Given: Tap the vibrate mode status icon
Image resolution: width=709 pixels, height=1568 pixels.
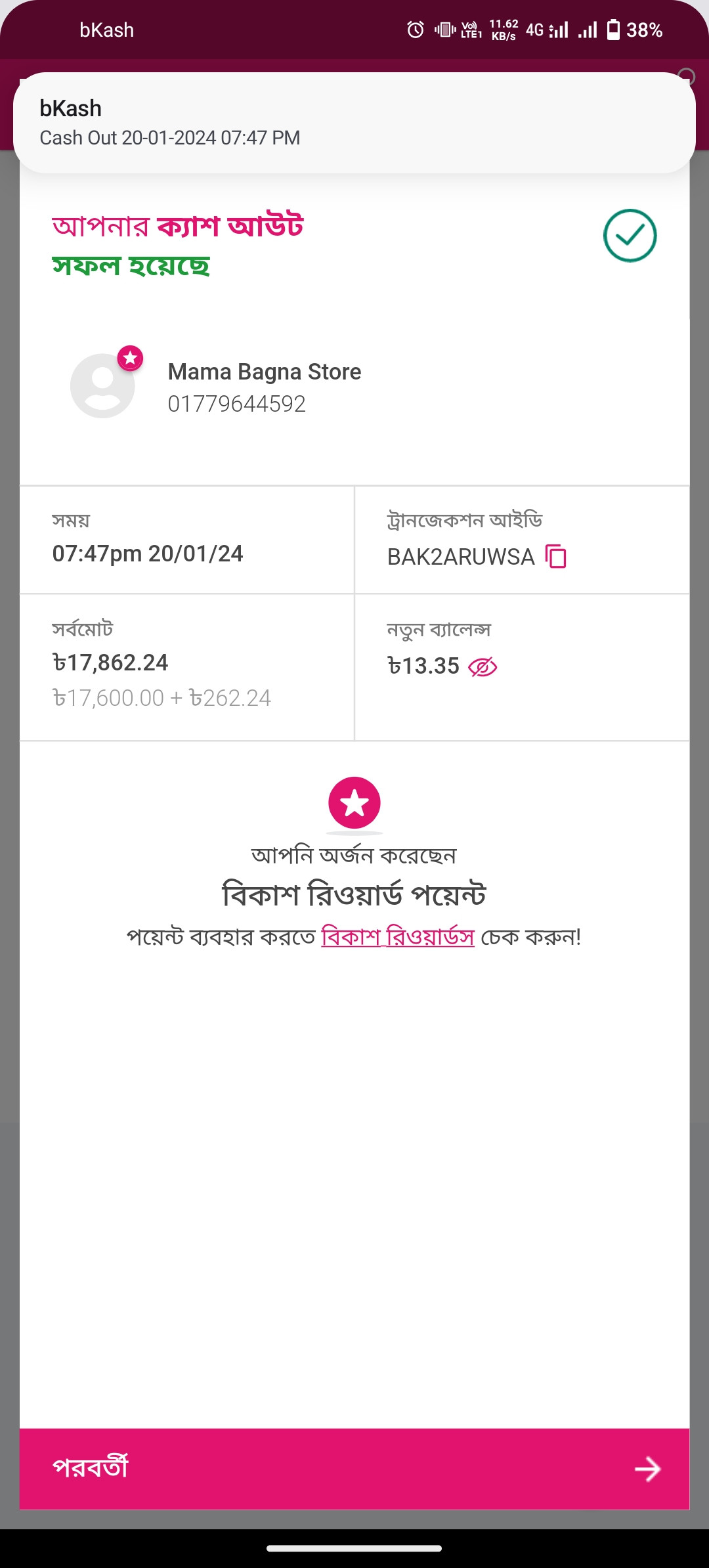Looking at the screenshot, I should [445, 30].
